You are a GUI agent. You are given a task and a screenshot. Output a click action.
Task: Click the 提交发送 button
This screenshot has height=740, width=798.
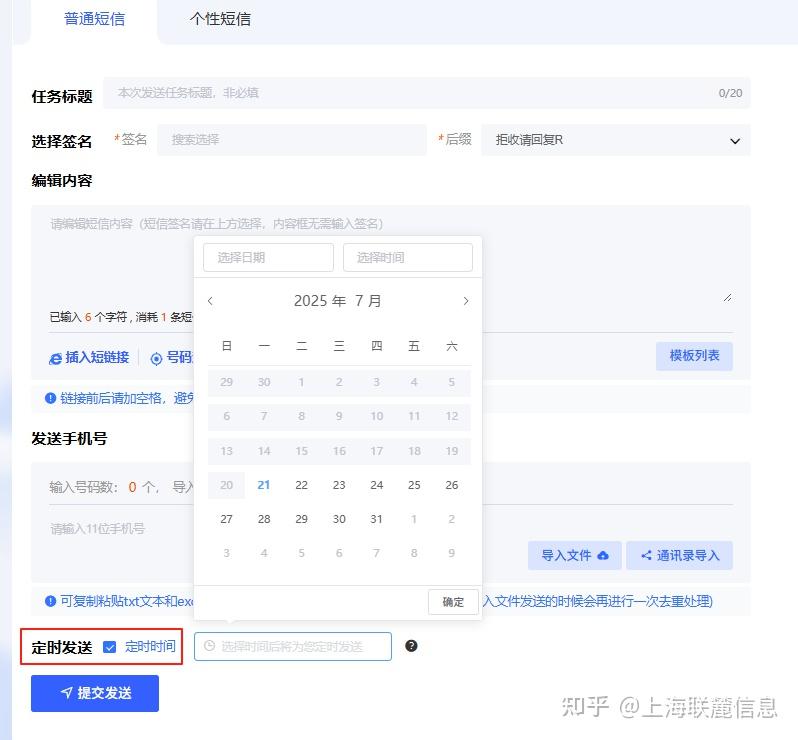(95, 693)
